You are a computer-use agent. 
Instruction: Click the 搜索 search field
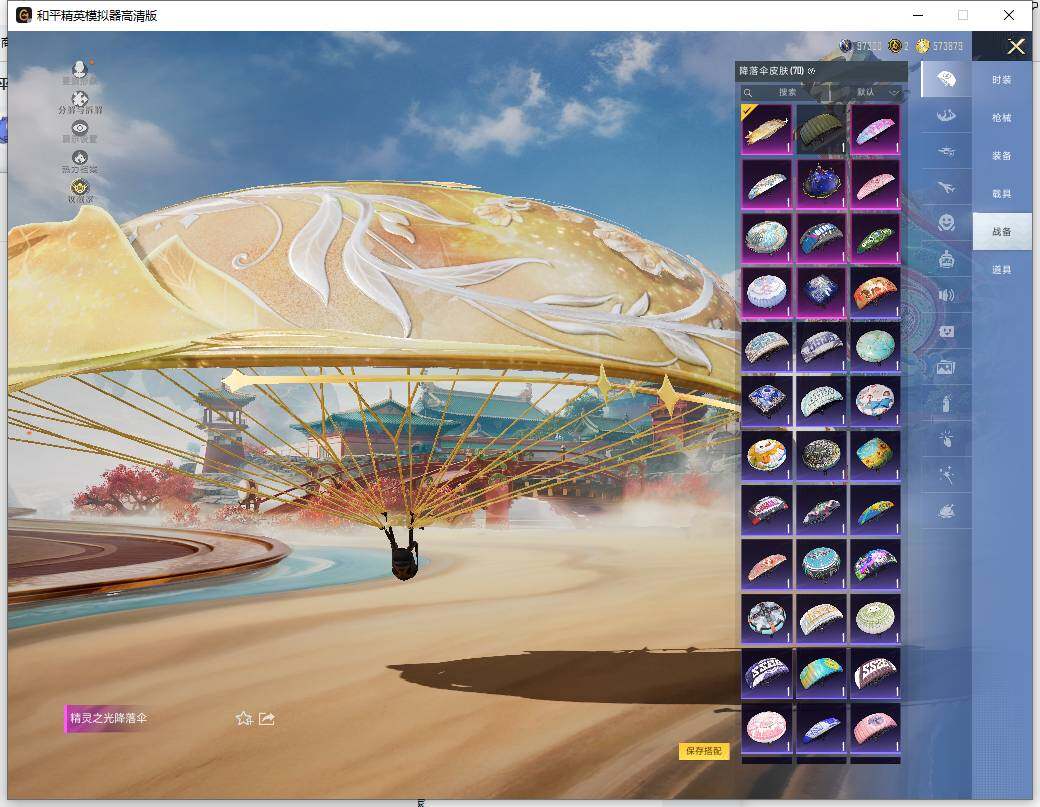787,92
